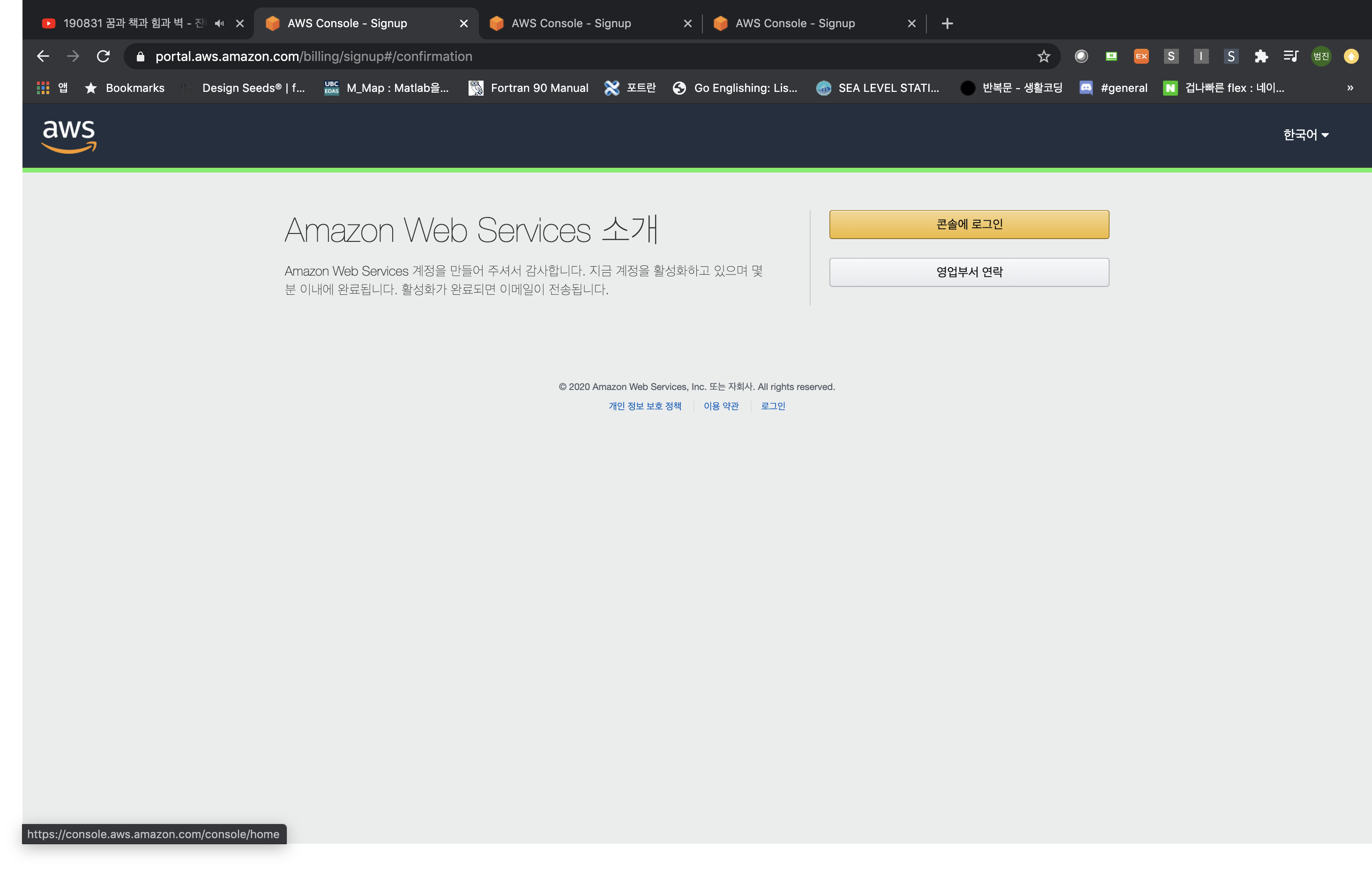
Task: Mute the YouTube tab audio icon
Action: point(219,23)
